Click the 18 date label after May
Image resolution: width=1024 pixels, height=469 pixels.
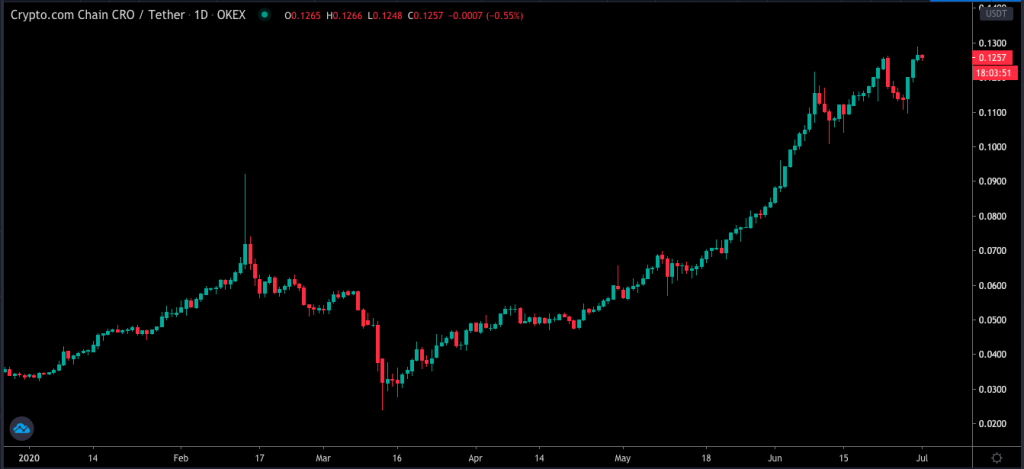tap(706, 458)
